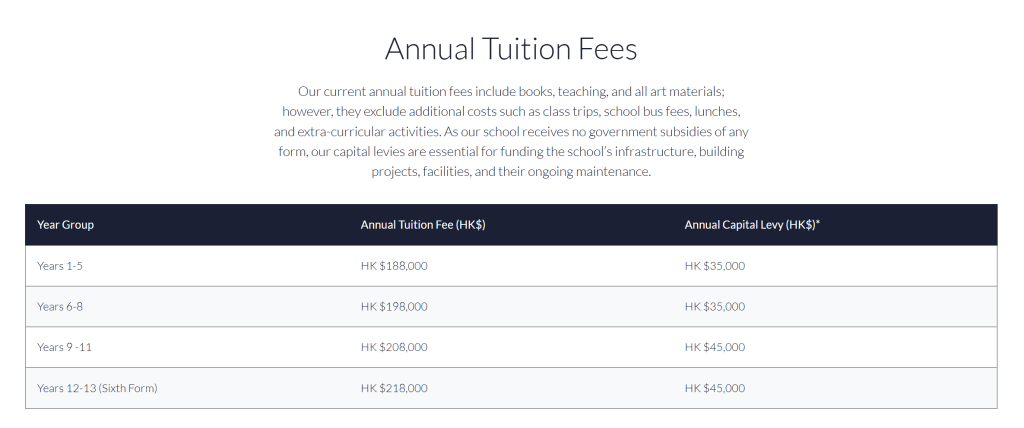This screenshot has width=1024, height=428.
Task: Pick the HK $218,000 tuition fee cell
Action: [394, 388]
